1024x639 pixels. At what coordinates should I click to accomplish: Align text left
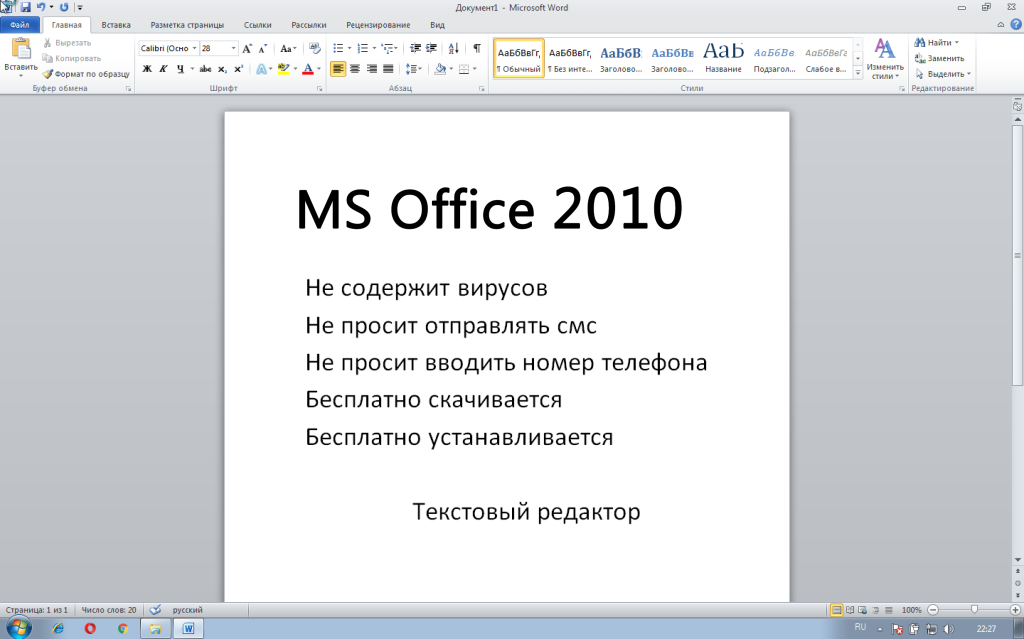338,69
